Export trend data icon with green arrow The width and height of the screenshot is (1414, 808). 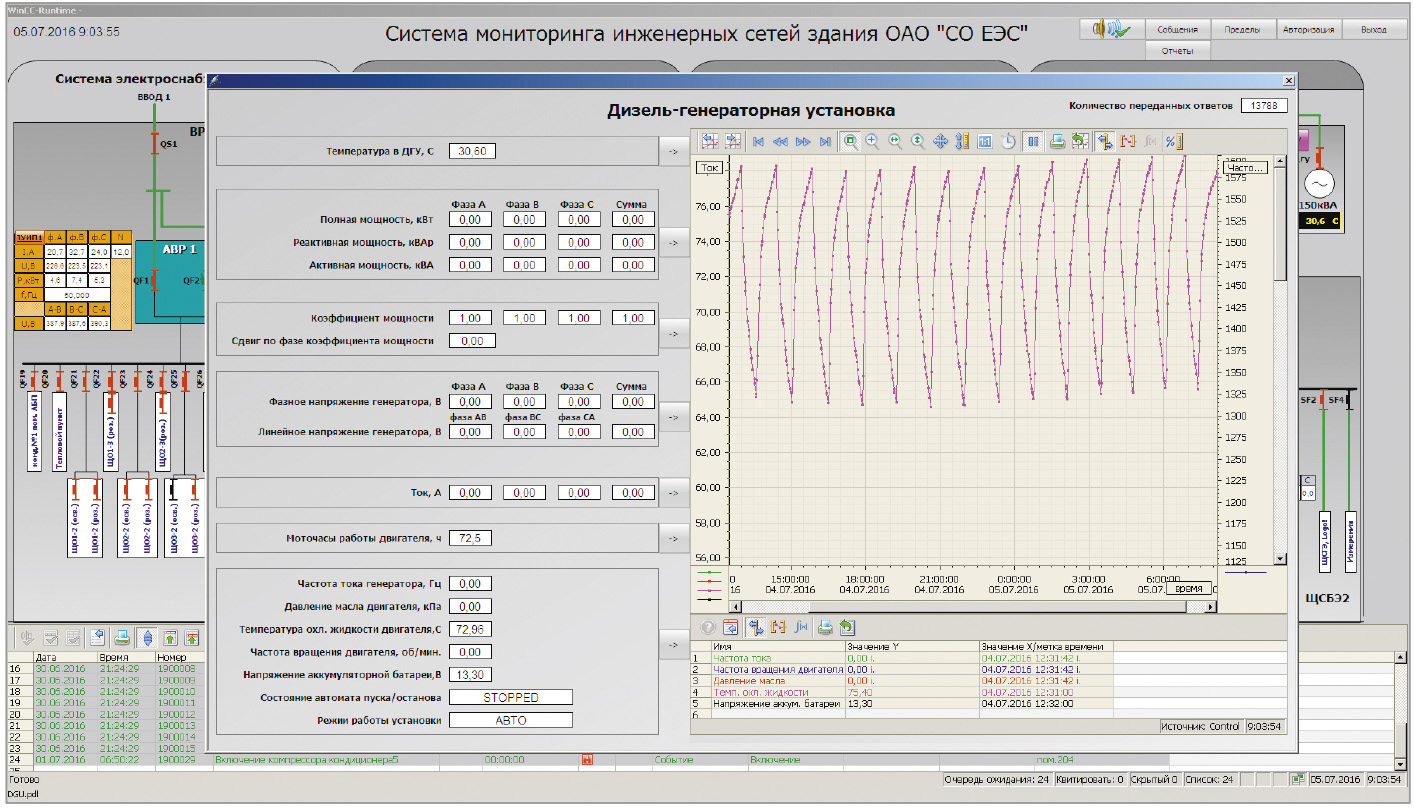(x=1079, y=142)
